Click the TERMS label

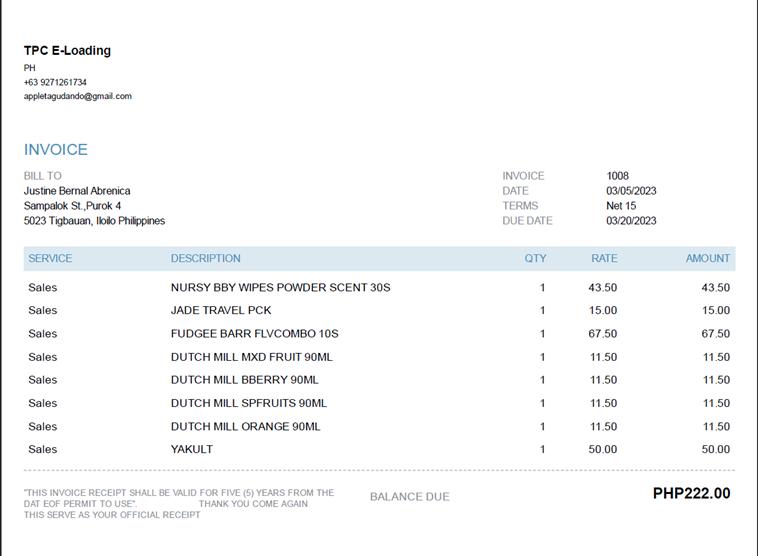(520, 206)
